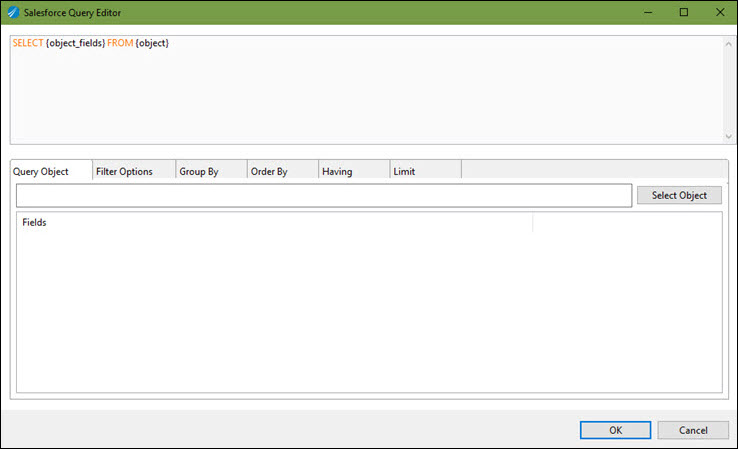The image size is (738, 449).
Task: Focus the object name input field
Action: click(324, 195)
